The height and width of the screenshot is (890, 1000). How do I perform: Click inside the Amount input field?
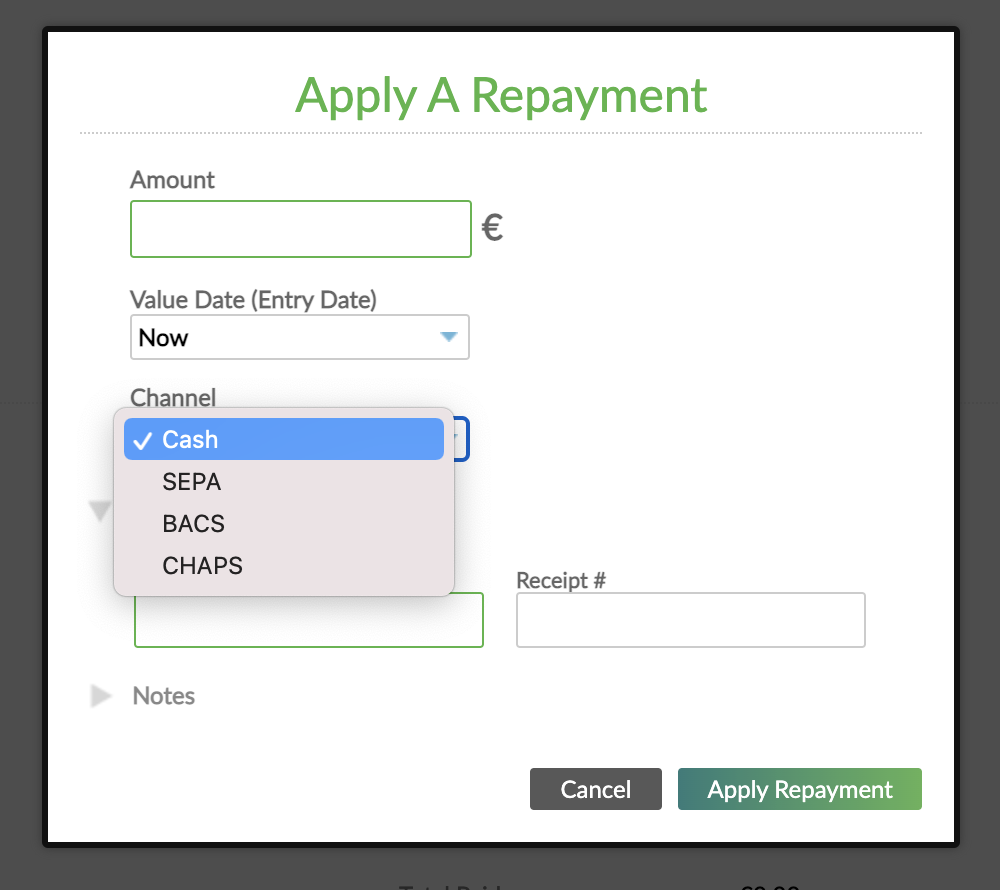300,229
